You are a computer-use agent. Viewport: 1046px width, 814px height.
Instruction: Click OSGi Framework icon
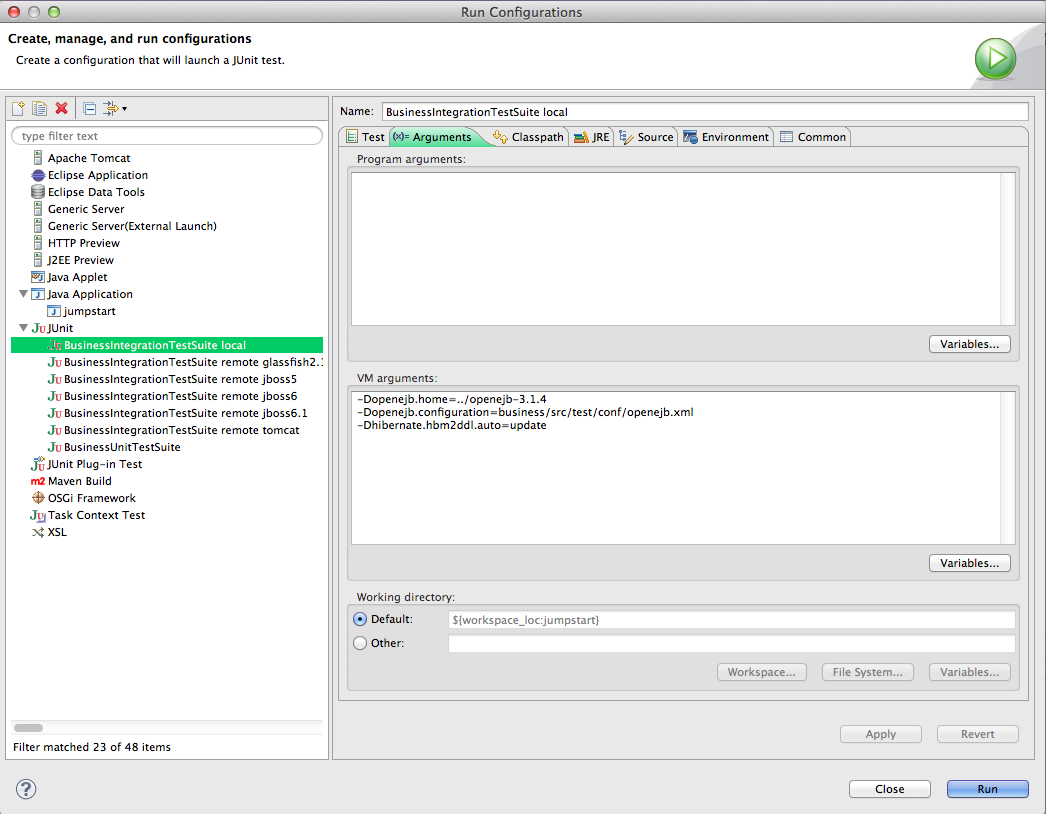click(x=38, y=498)
